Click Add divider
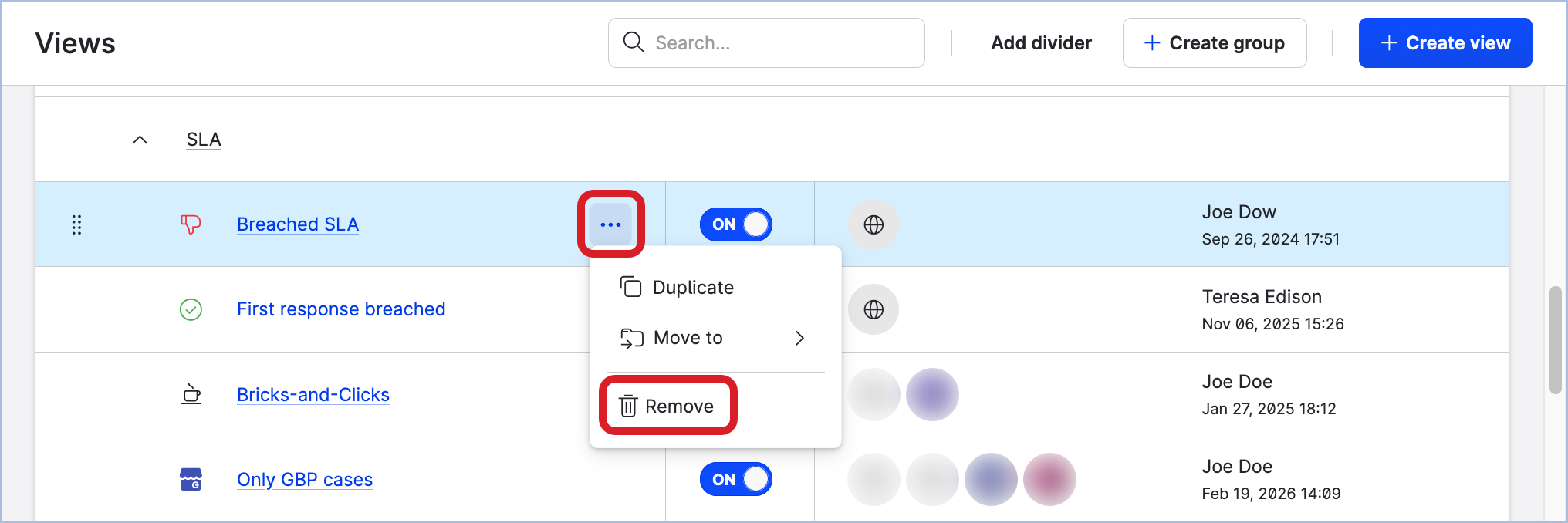 pyautogui.click(x=1041, y=43)
